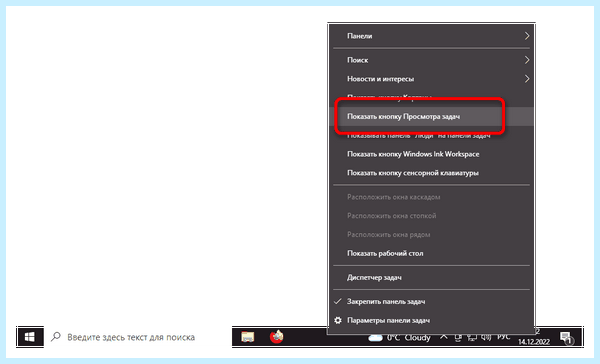Click the taskbar search magnifier icon

[56, 337]
